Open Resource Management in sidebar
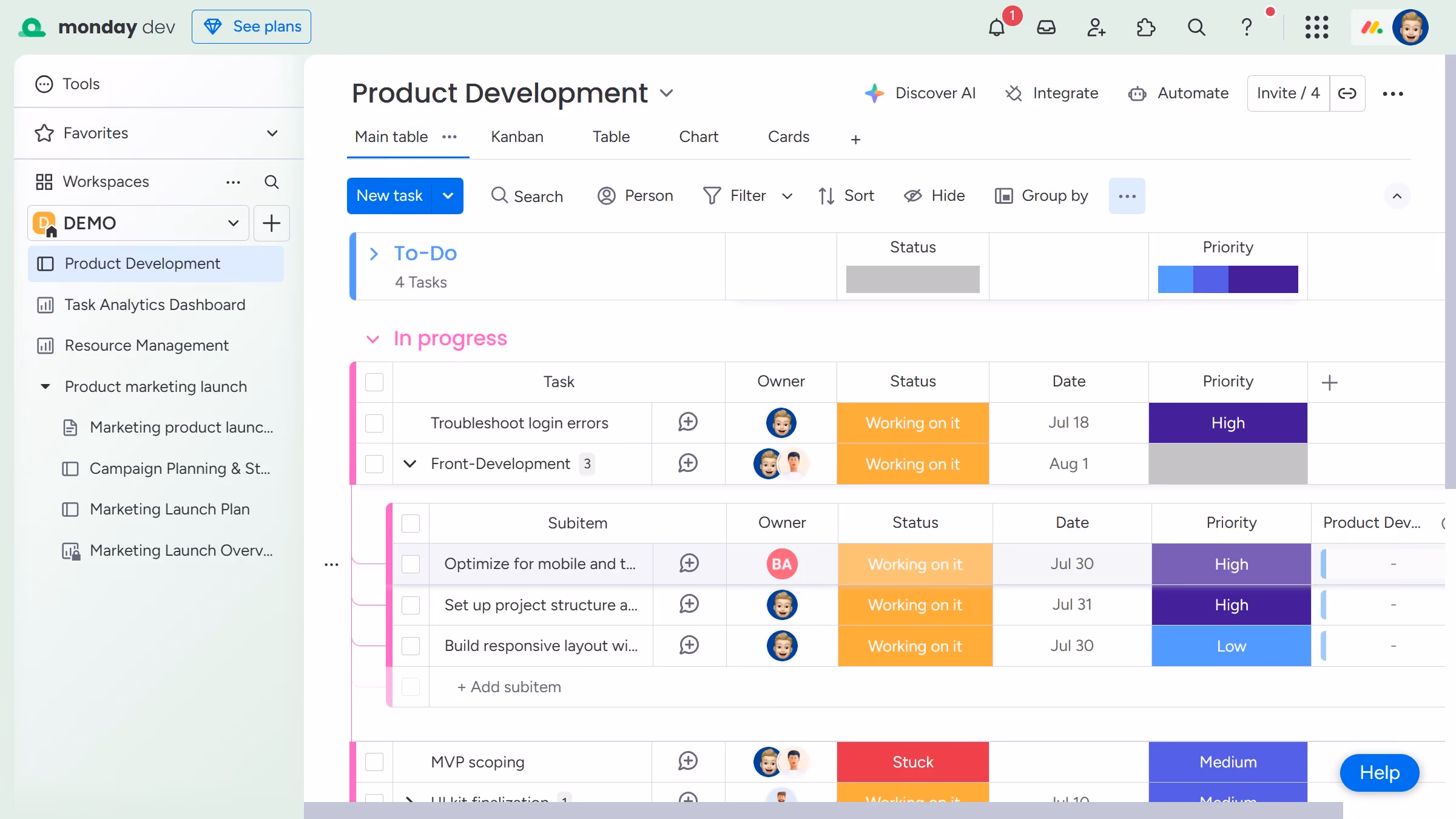1456x819 pixels. (x=155, y=346)
